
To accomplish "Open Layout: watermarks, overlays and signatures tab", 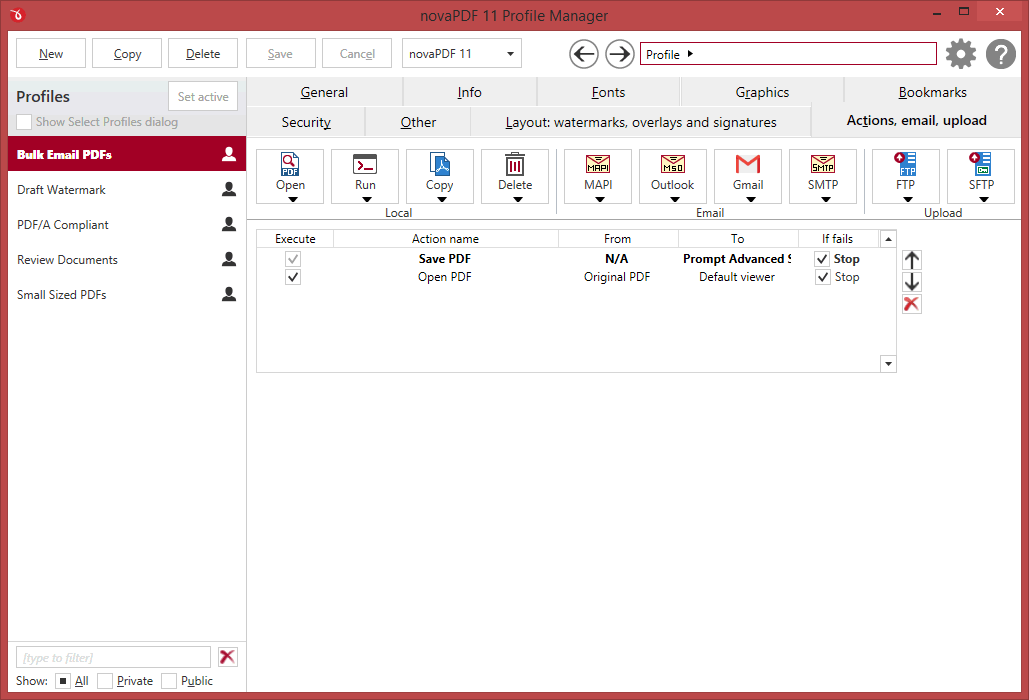I will [640, 122].
